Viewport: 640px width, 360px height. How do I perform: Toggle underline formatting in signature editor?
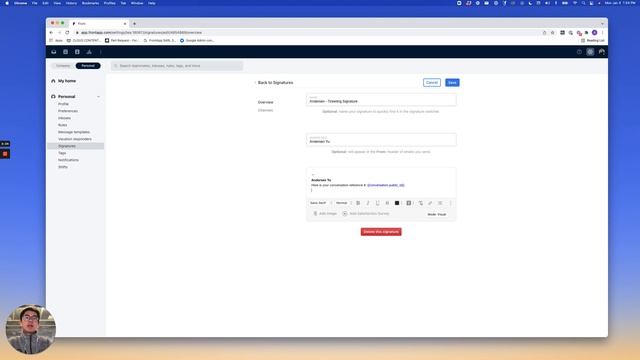378,203
